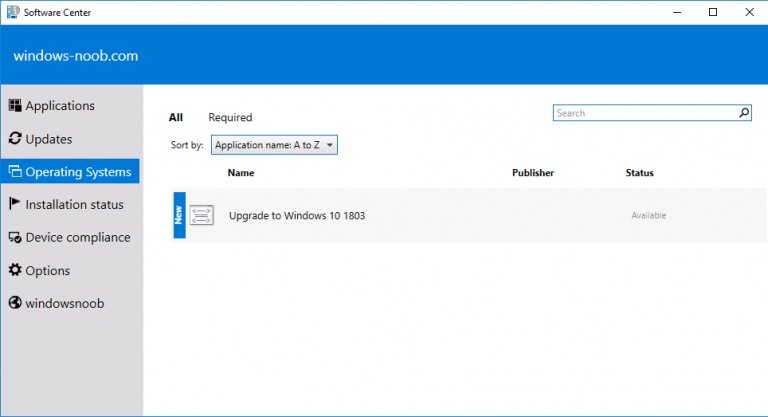Open the windowsnoob custom tab label

coord(65,303)
